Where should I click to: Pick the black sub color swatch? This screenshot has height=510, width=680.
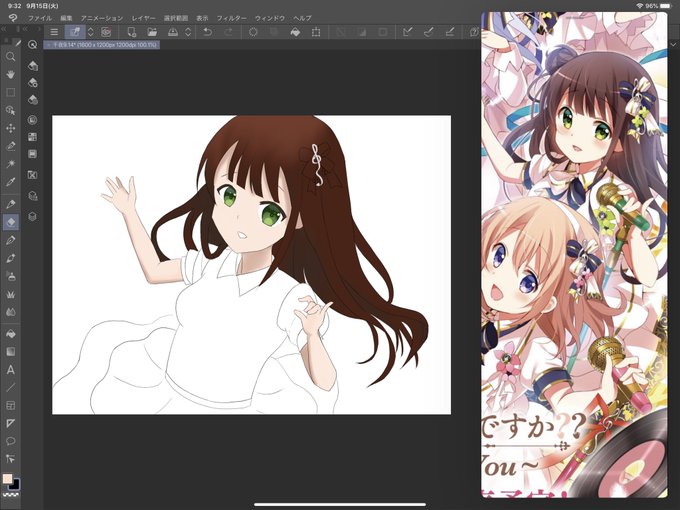[x=15, y=484]
